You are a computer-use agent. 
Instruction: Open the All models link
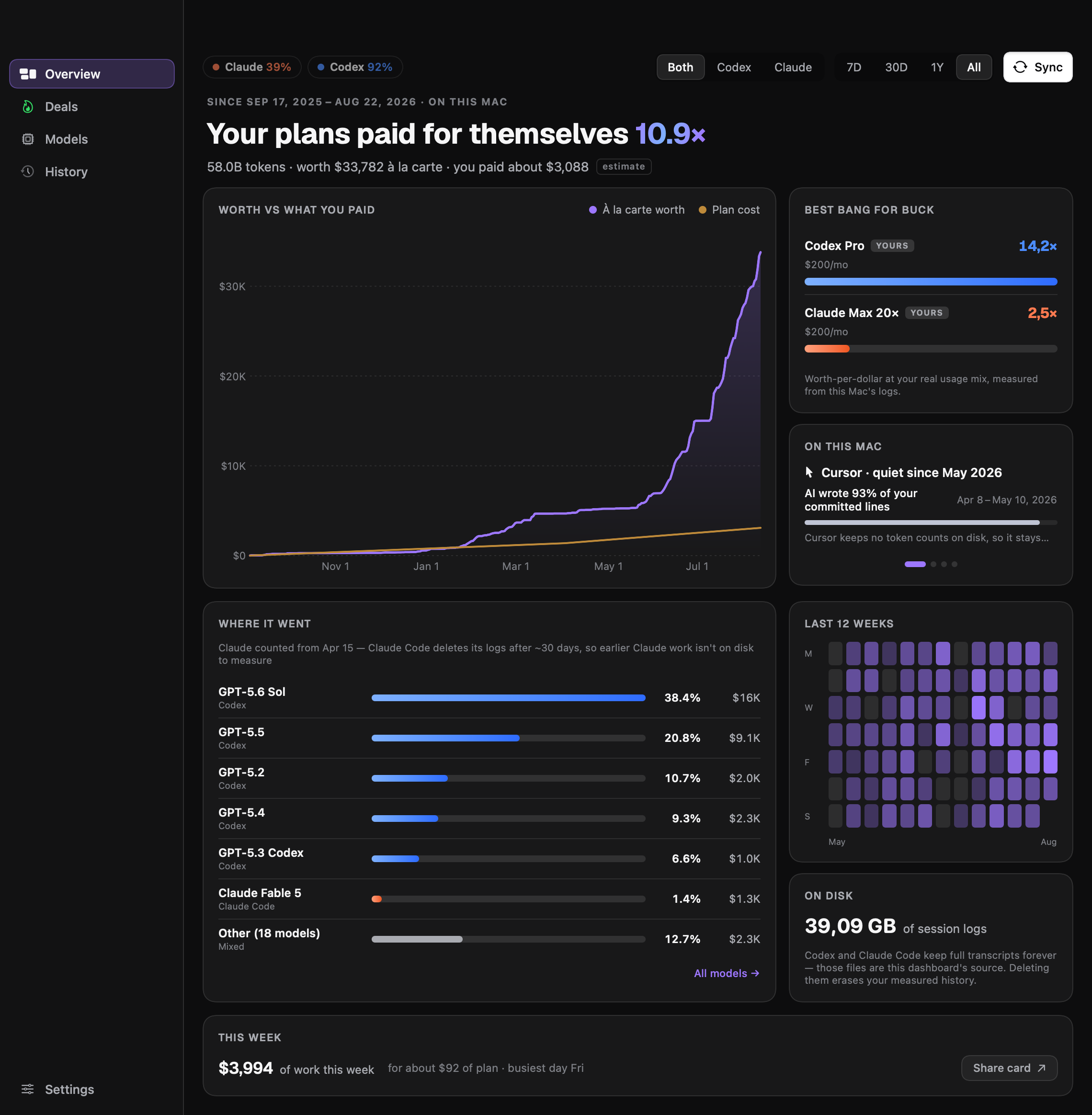click(726, 973)
